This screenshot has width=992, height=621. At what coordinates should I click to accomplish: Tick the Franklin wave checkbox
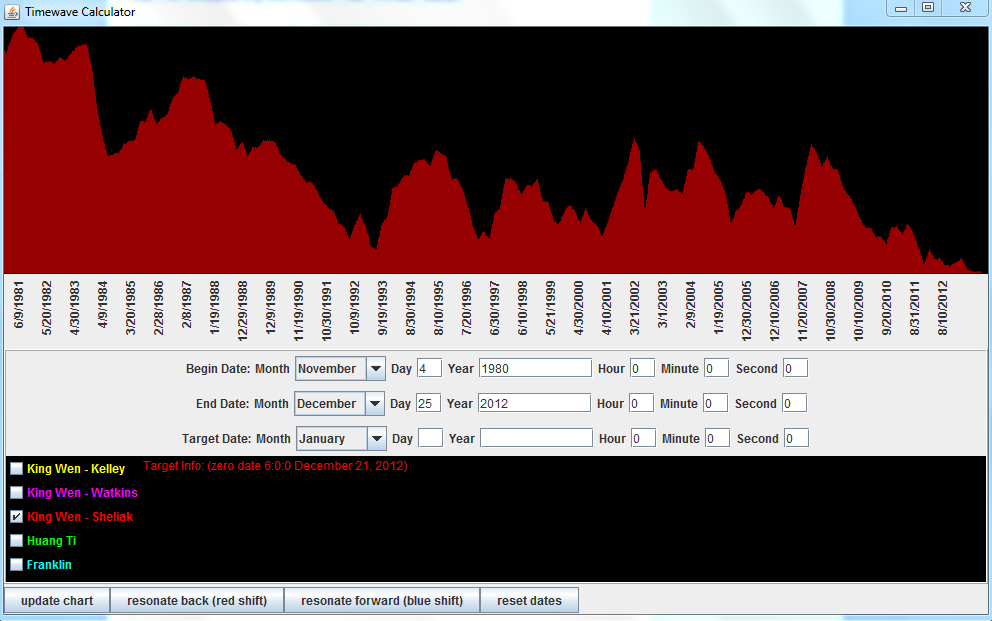tap(17, 565)
